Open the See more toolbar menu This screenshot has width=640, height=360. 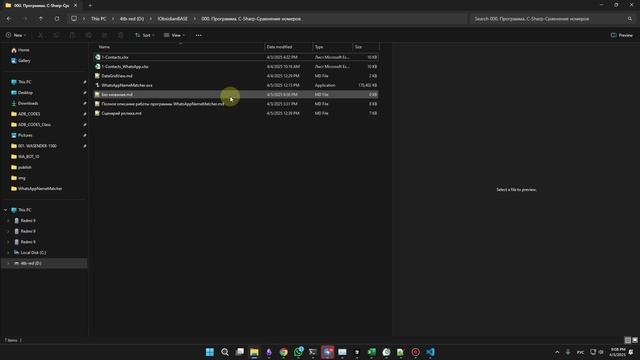click(198, 36)
